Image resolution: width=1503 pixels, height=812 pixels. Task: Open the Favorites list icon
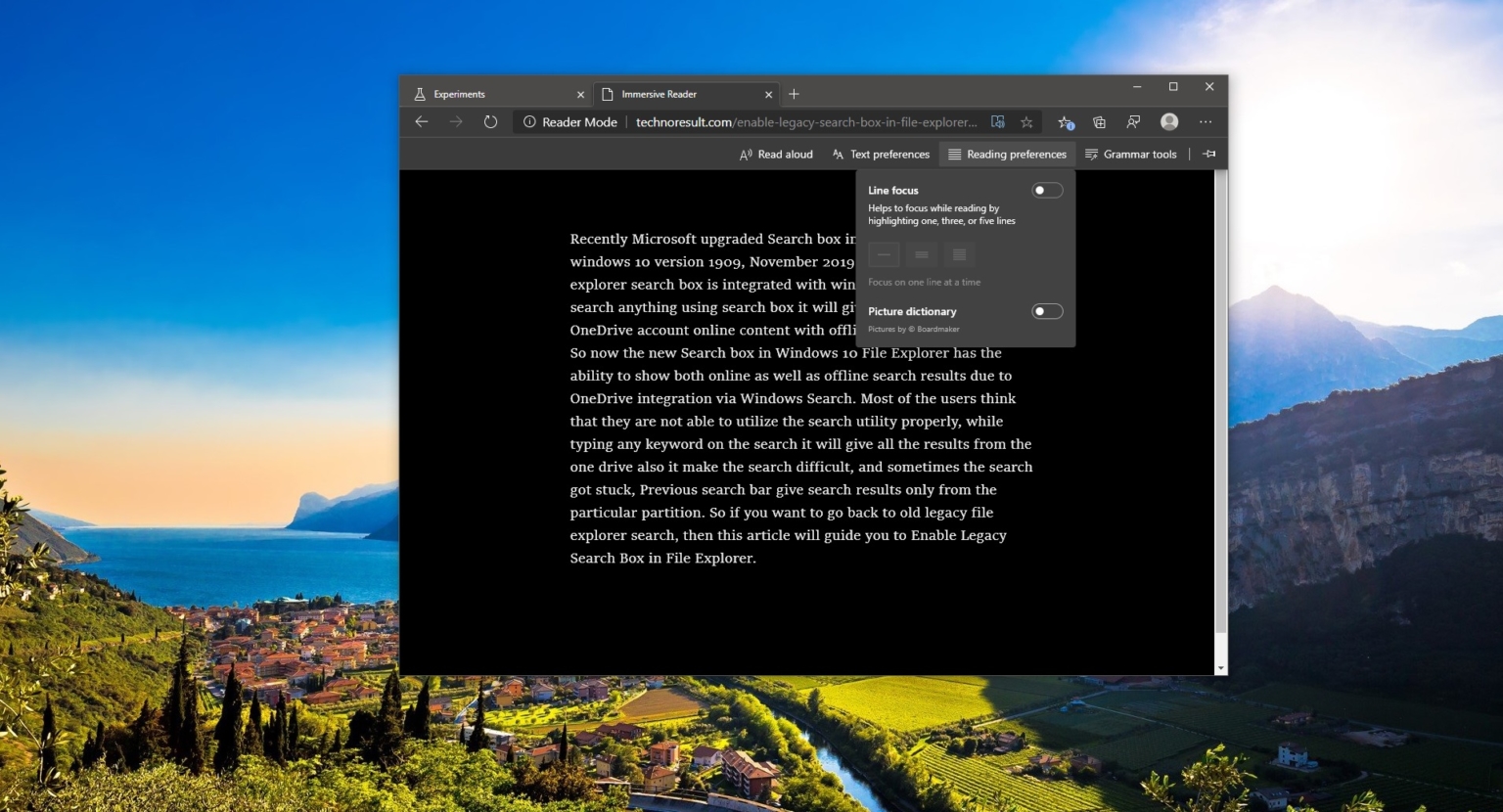point(1066,122)
